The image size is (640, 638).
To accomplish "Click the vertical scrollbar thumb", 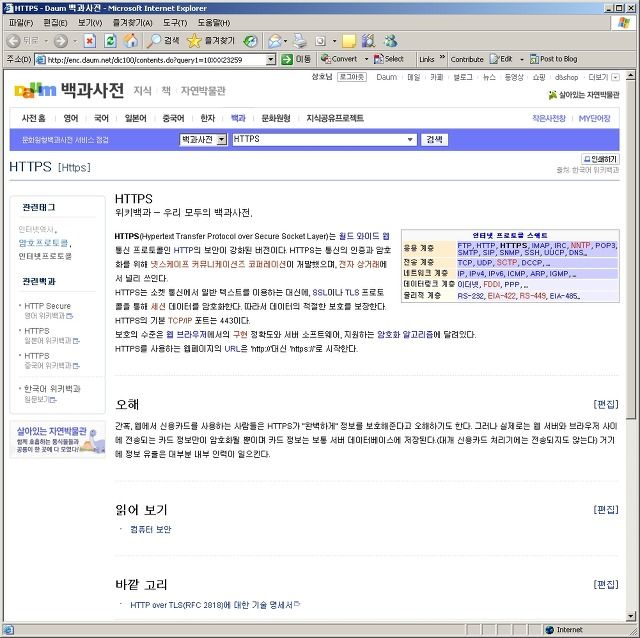I will click(631, 249).
